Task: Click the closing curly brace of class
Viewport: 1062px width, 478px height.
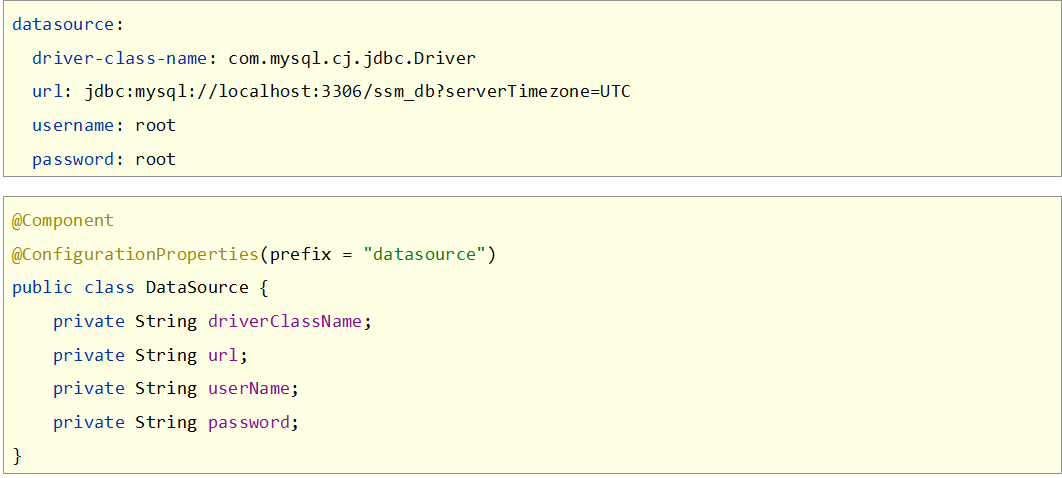Action: 17,456
